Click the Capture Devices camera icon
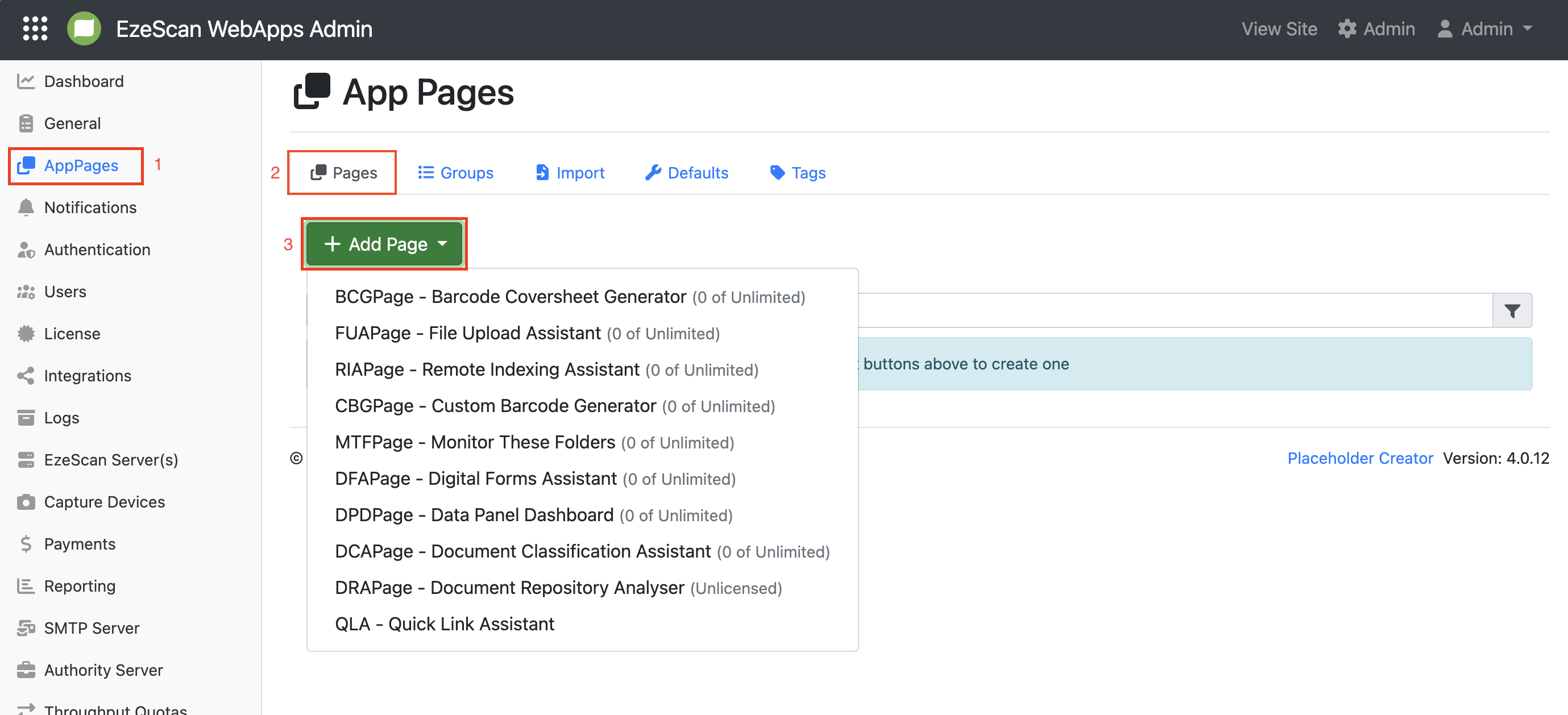 26,502
